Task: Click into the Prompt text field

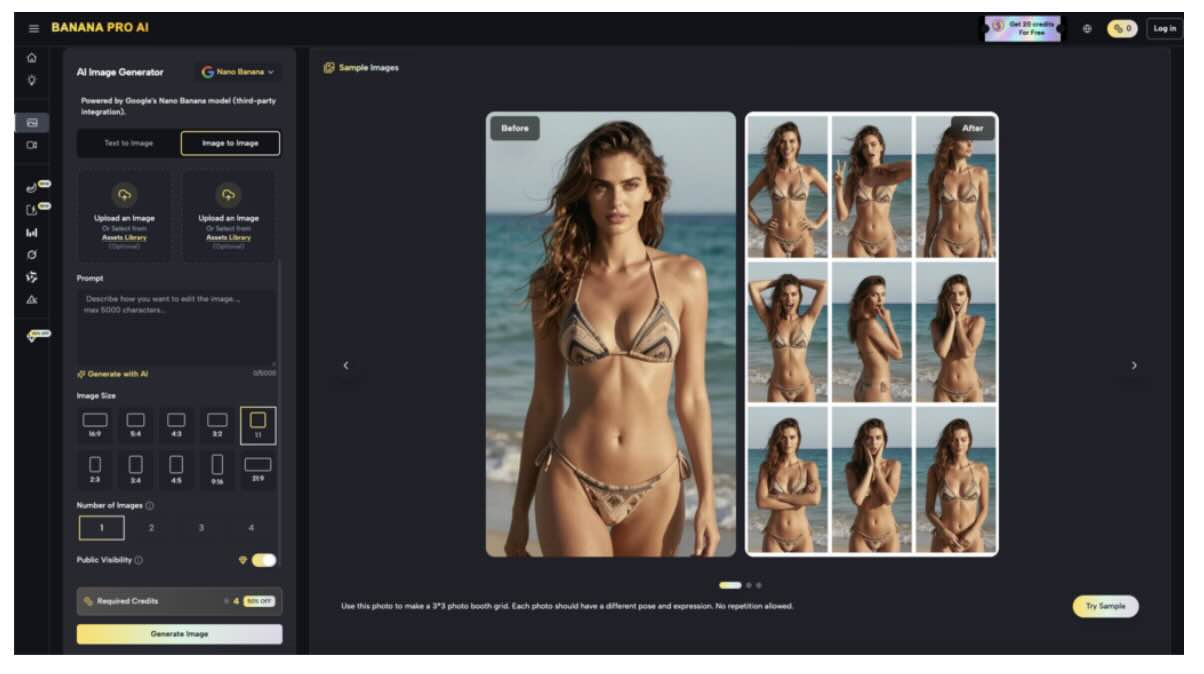Action: (178, 327)
